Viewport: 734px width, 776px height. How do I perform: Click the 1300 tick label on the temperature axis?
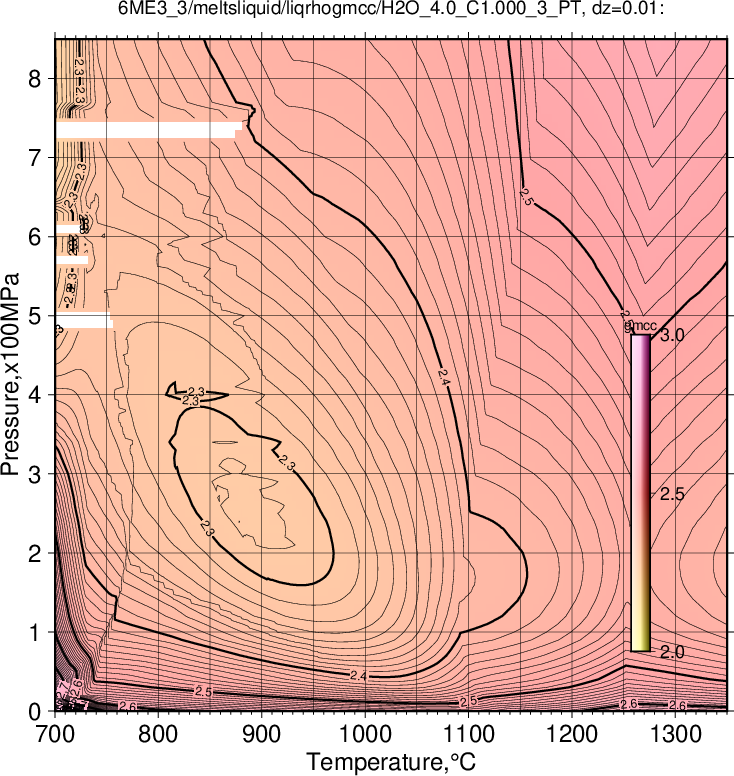(675, 734)
